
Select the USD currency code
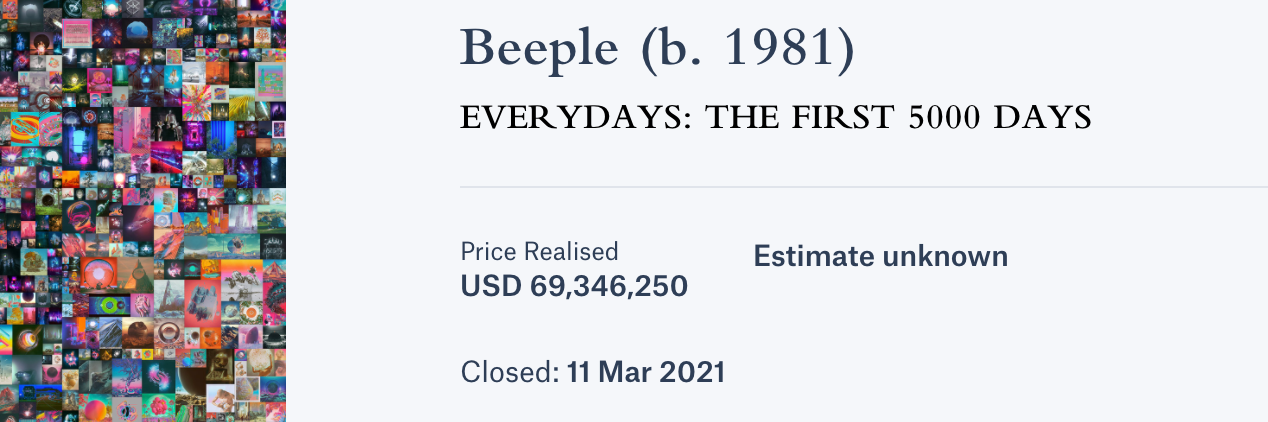(491, 286)
